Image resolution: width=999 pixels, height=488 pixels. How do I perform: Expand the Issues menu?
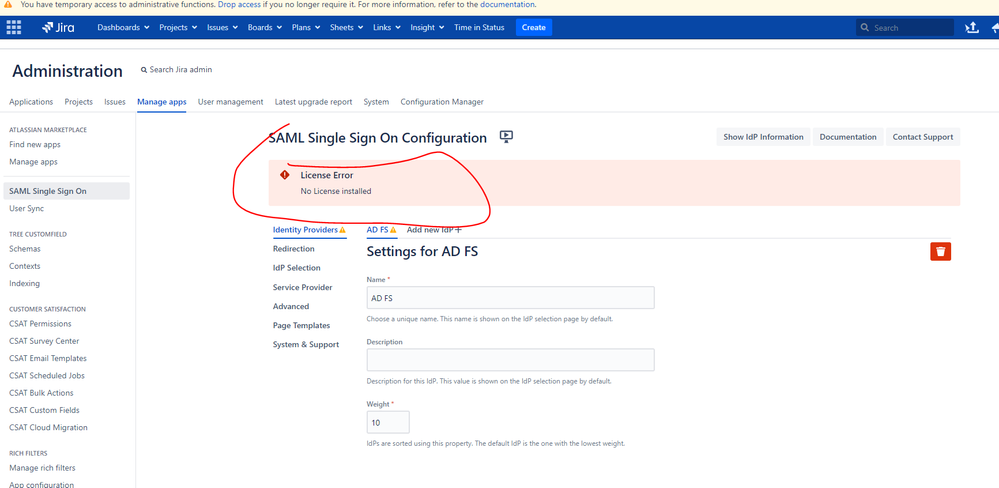coord(222,27)
